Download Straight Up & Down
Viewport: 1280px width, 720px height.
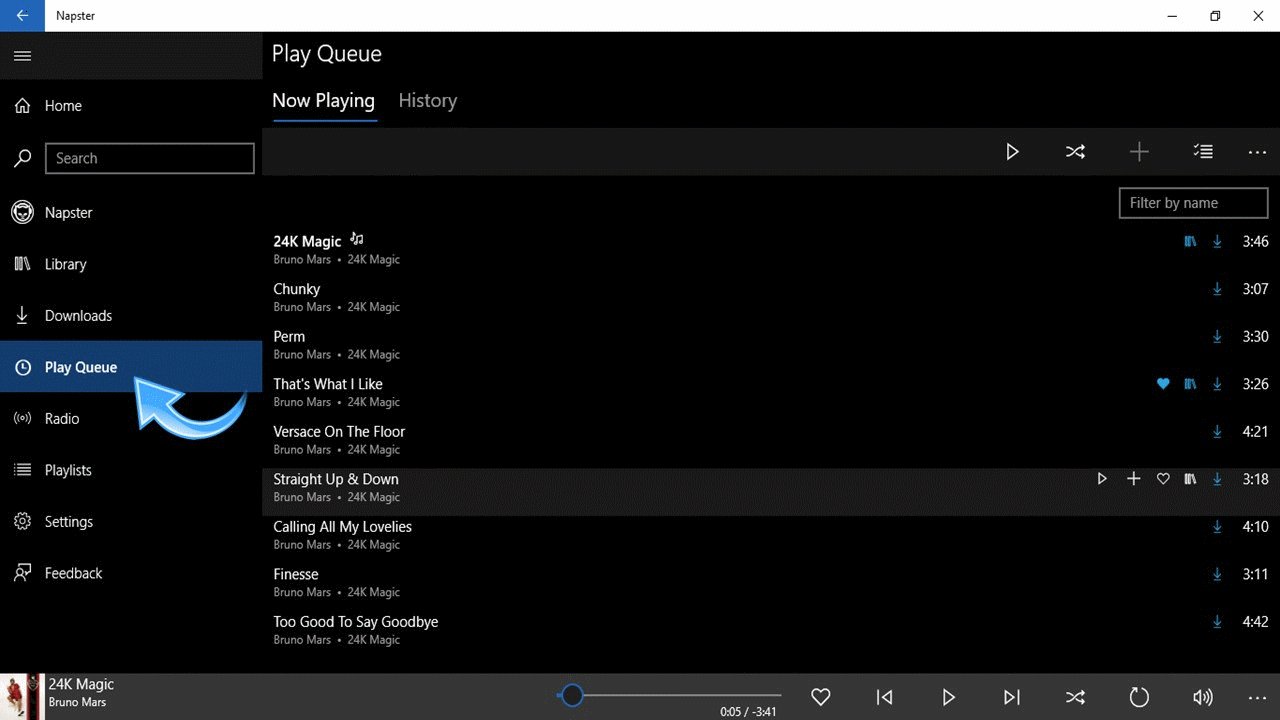pos(1217,479)
